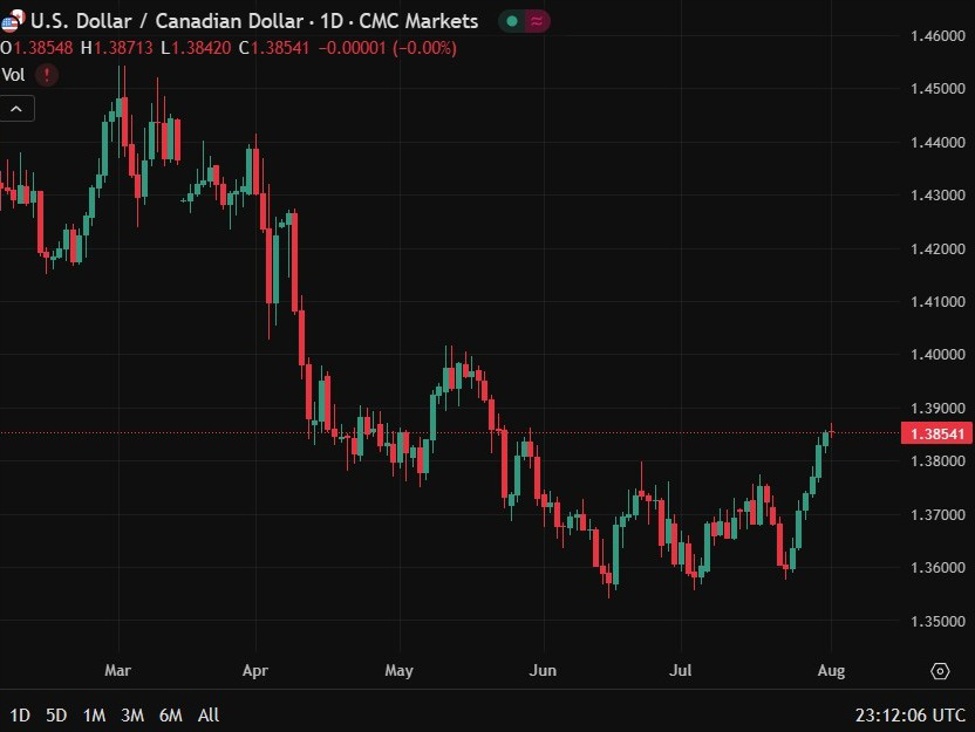Select the All time range
975x732 pixels.
click(x=208, y=715)
